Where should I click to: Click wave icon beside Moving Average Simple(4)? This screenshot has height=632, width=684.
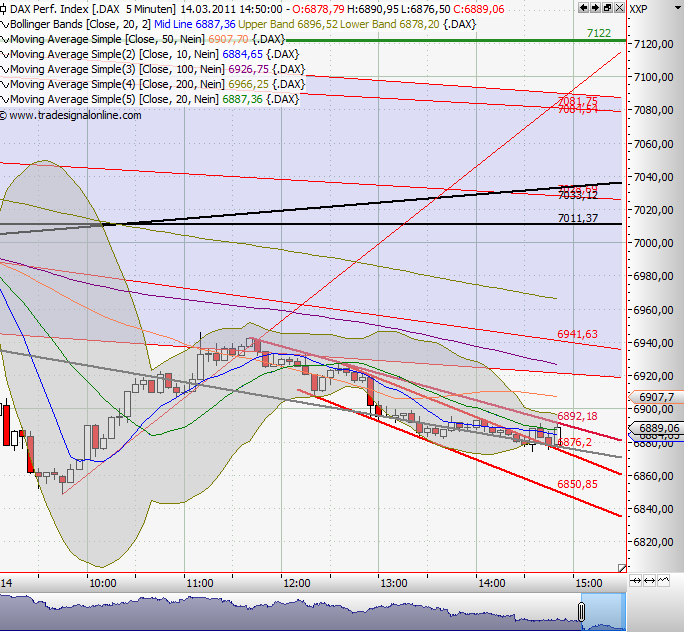point(5,84)
